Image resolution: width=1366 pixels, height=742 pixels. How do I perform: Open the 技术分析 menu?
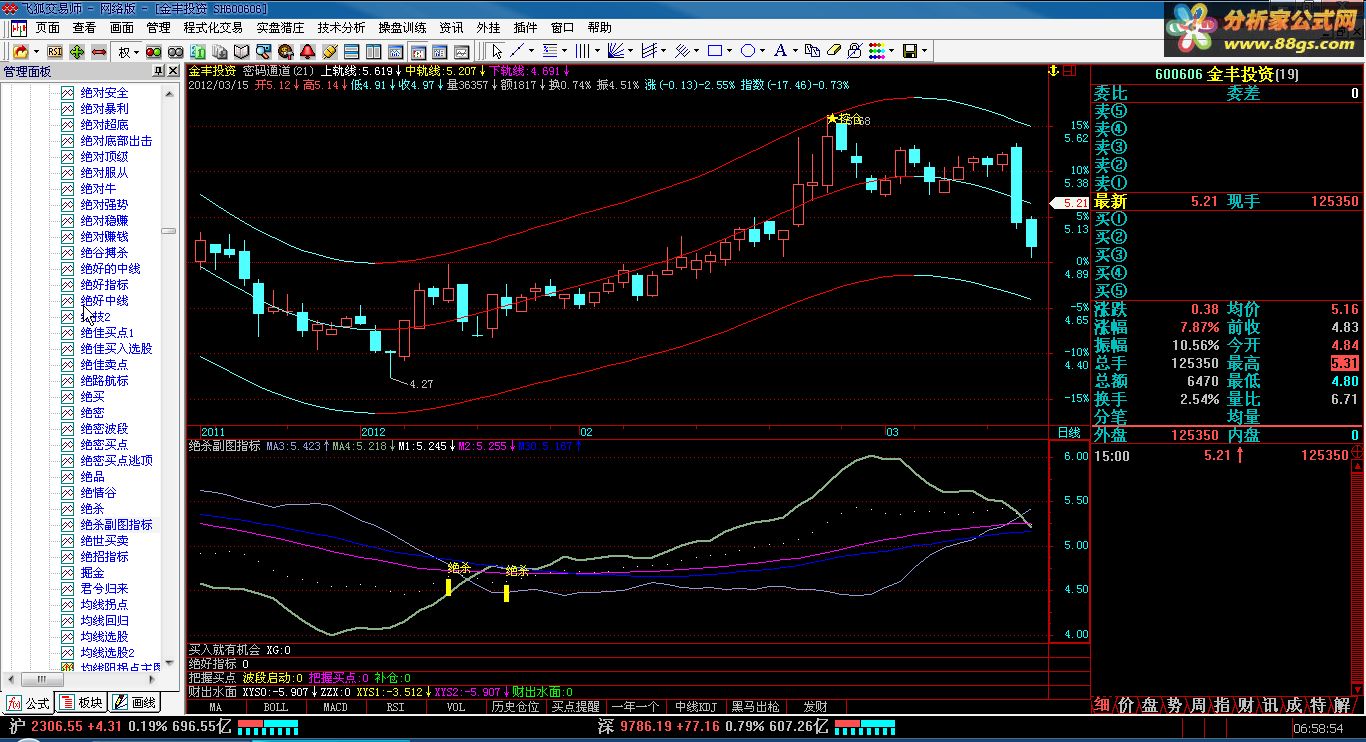coord(341,28)
